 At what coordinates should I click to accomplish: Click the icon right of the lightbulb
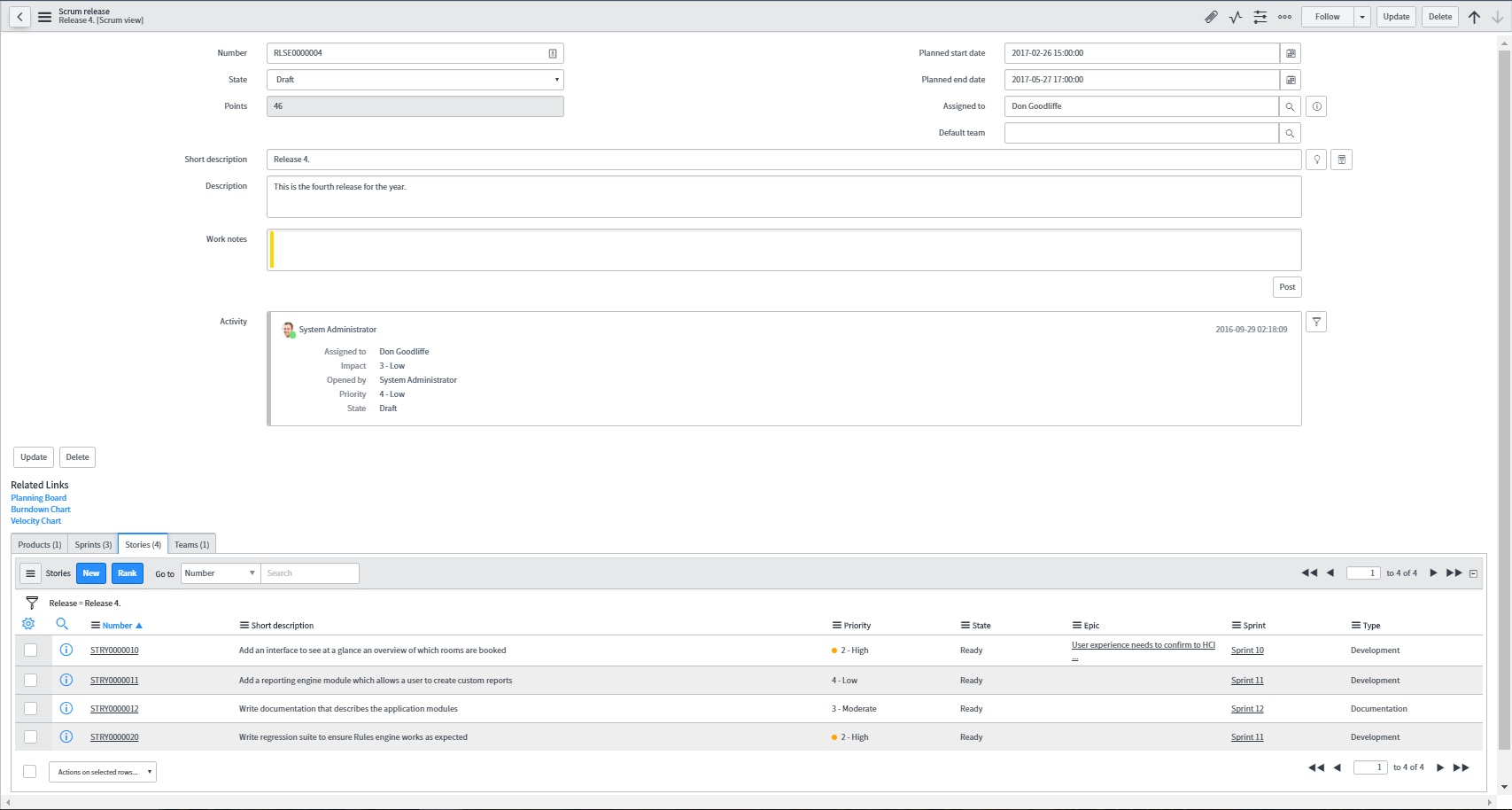(1342, 160)
